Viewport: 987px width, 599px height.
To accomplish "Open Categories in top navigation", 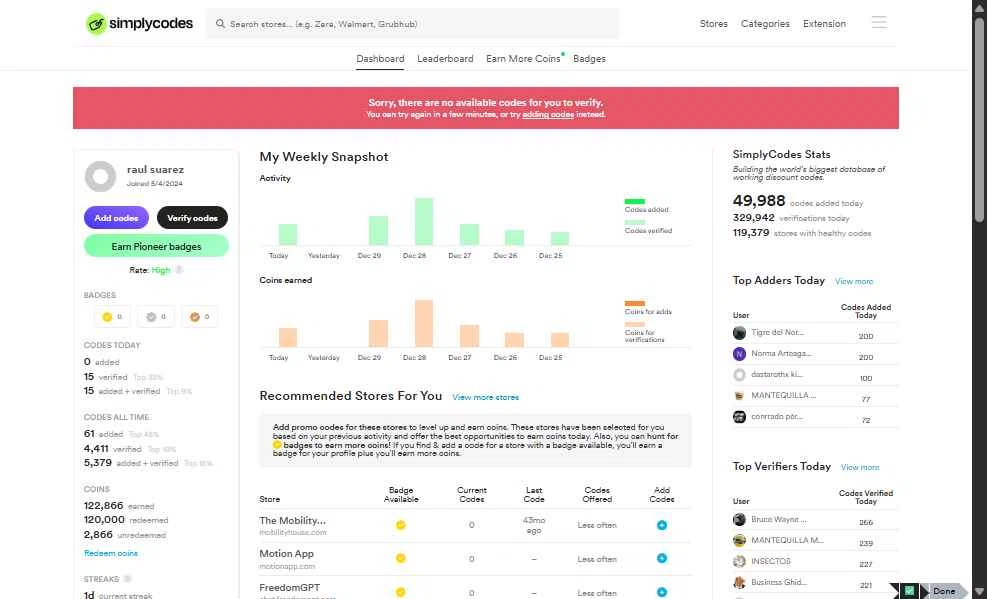I will [x=765, y=24].
